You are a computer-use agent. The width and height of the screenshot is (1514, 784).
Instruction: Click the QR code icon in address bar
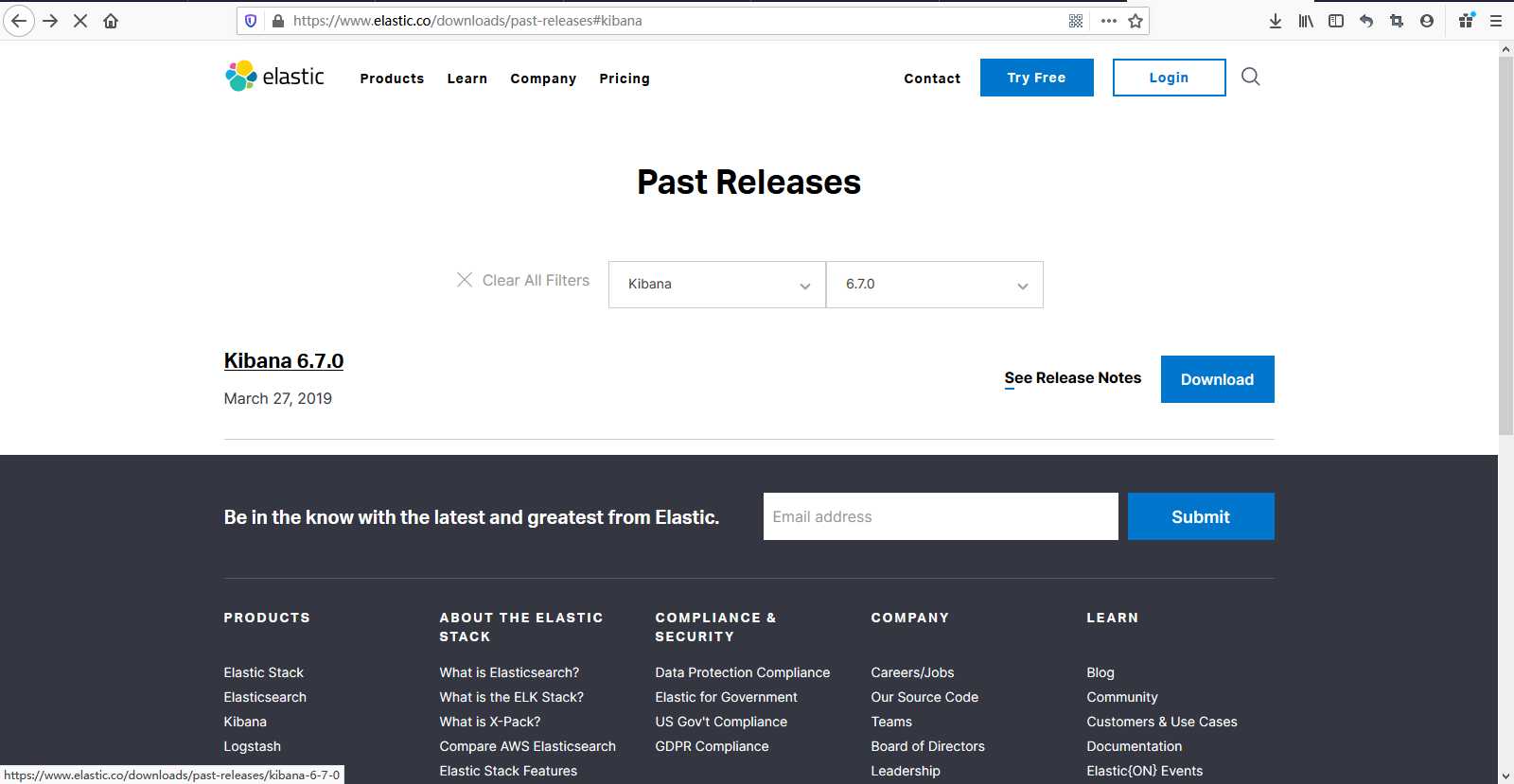(1076, 21)
